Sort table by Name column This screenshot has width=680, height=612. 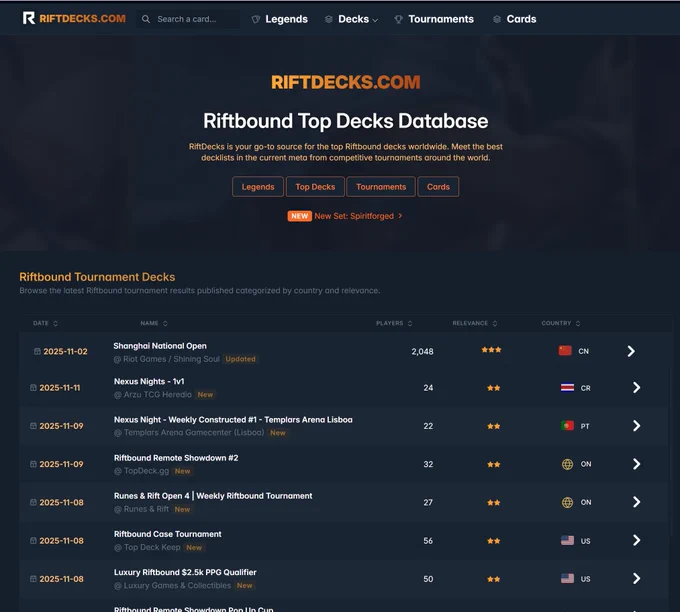154,323
